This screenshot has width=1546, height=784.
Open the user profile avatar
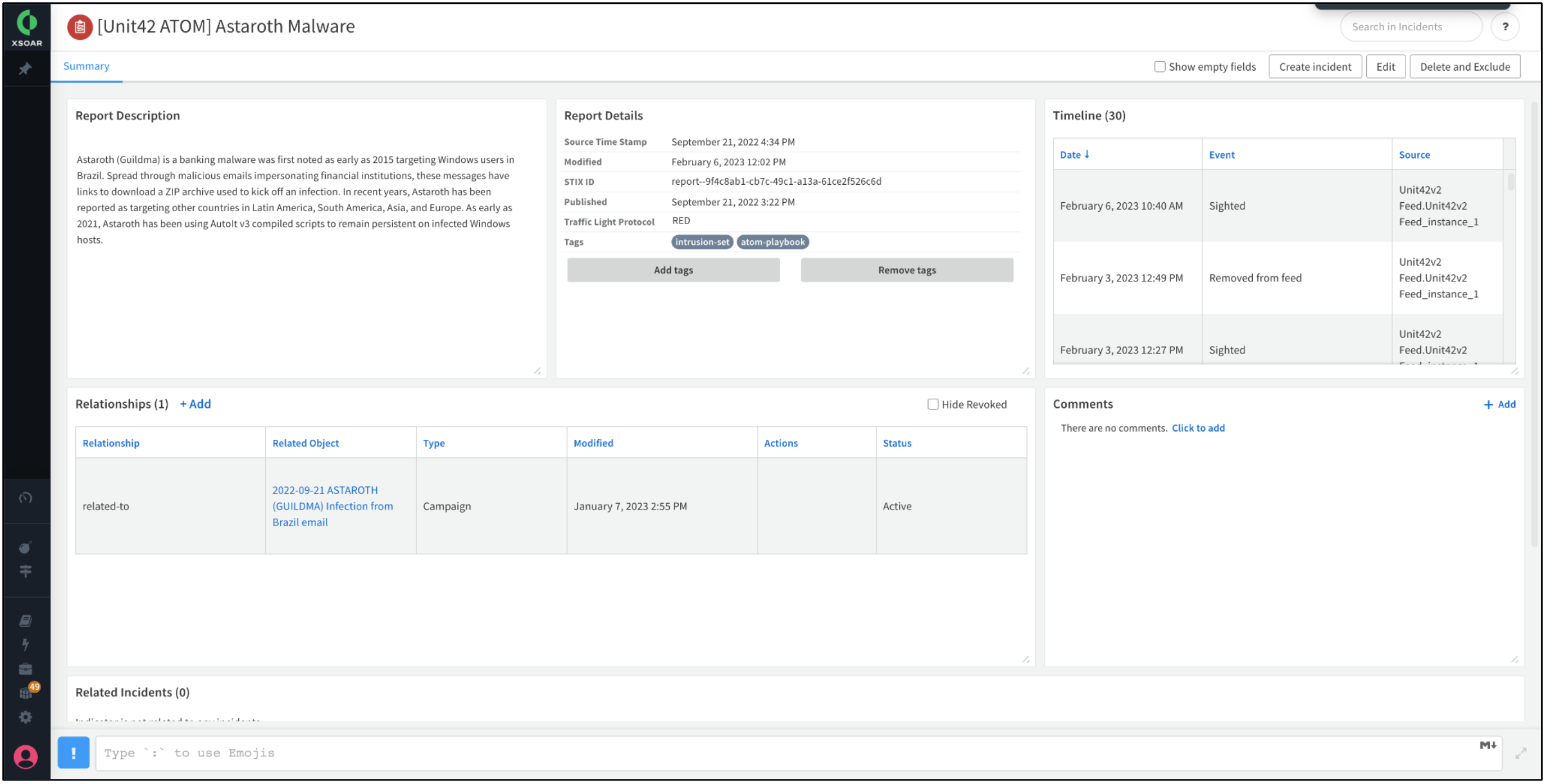tap(26, 757)
